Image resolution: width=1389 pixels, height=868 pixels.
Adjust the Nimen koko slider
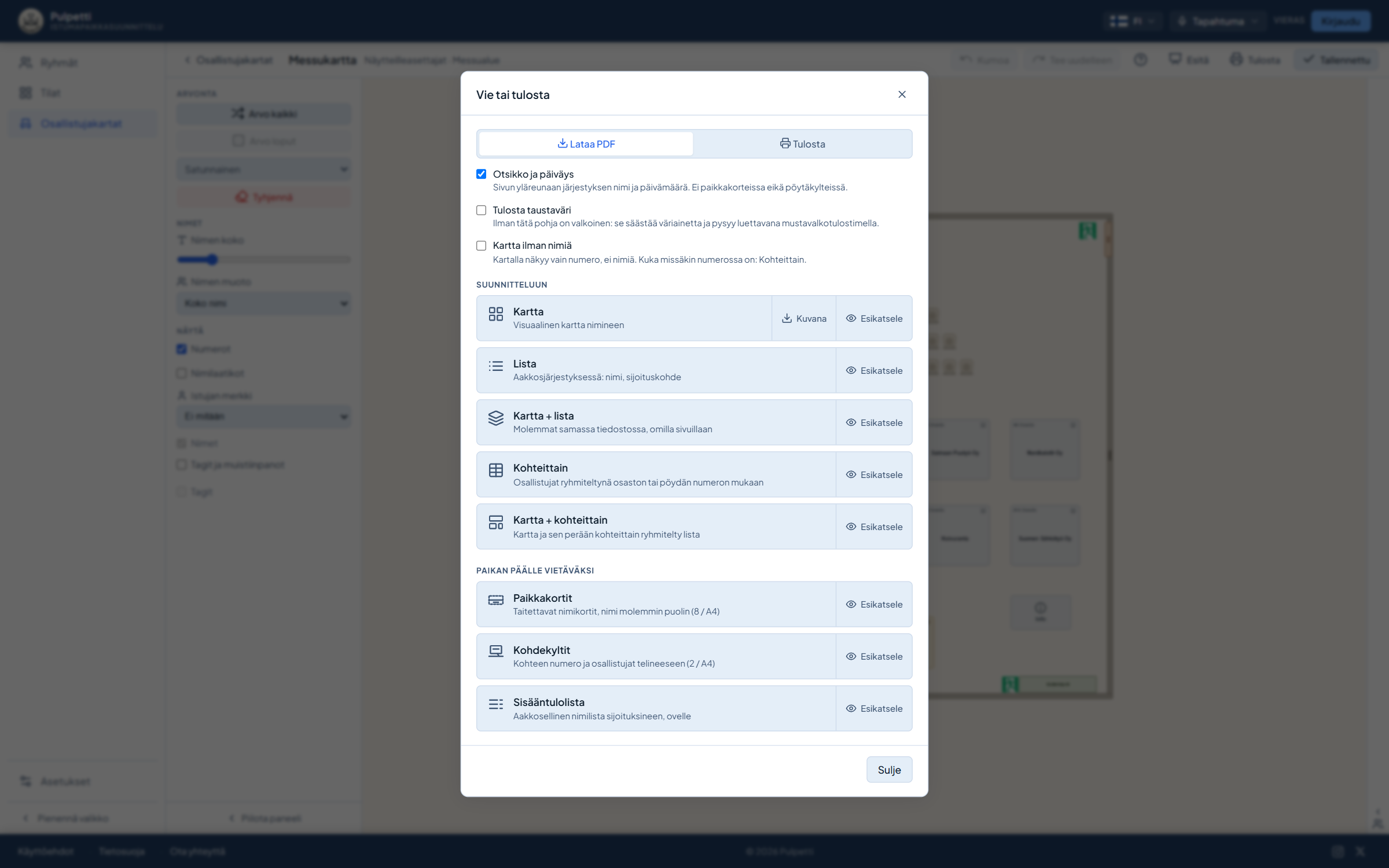(x=263, y=260)
